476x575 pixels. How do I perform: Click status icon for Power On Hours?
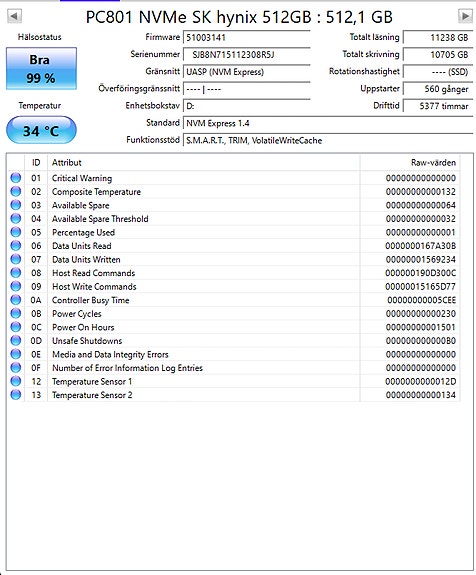(16, 327)
